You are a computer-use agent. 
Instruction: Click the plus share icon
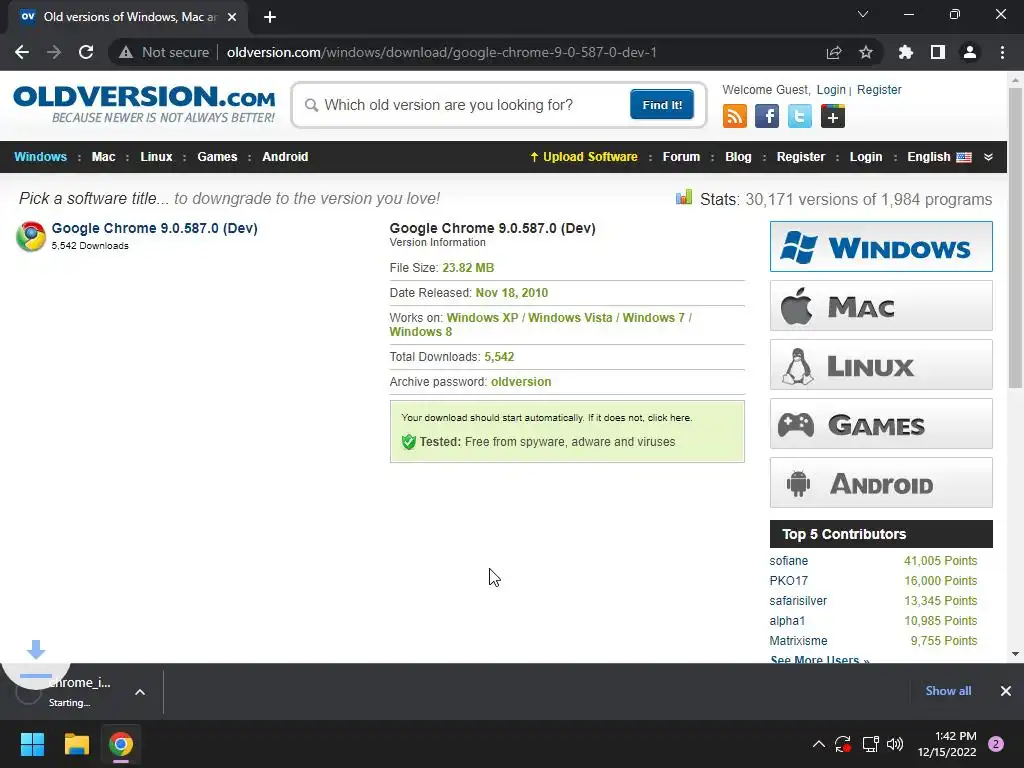(x=833, y=116)
